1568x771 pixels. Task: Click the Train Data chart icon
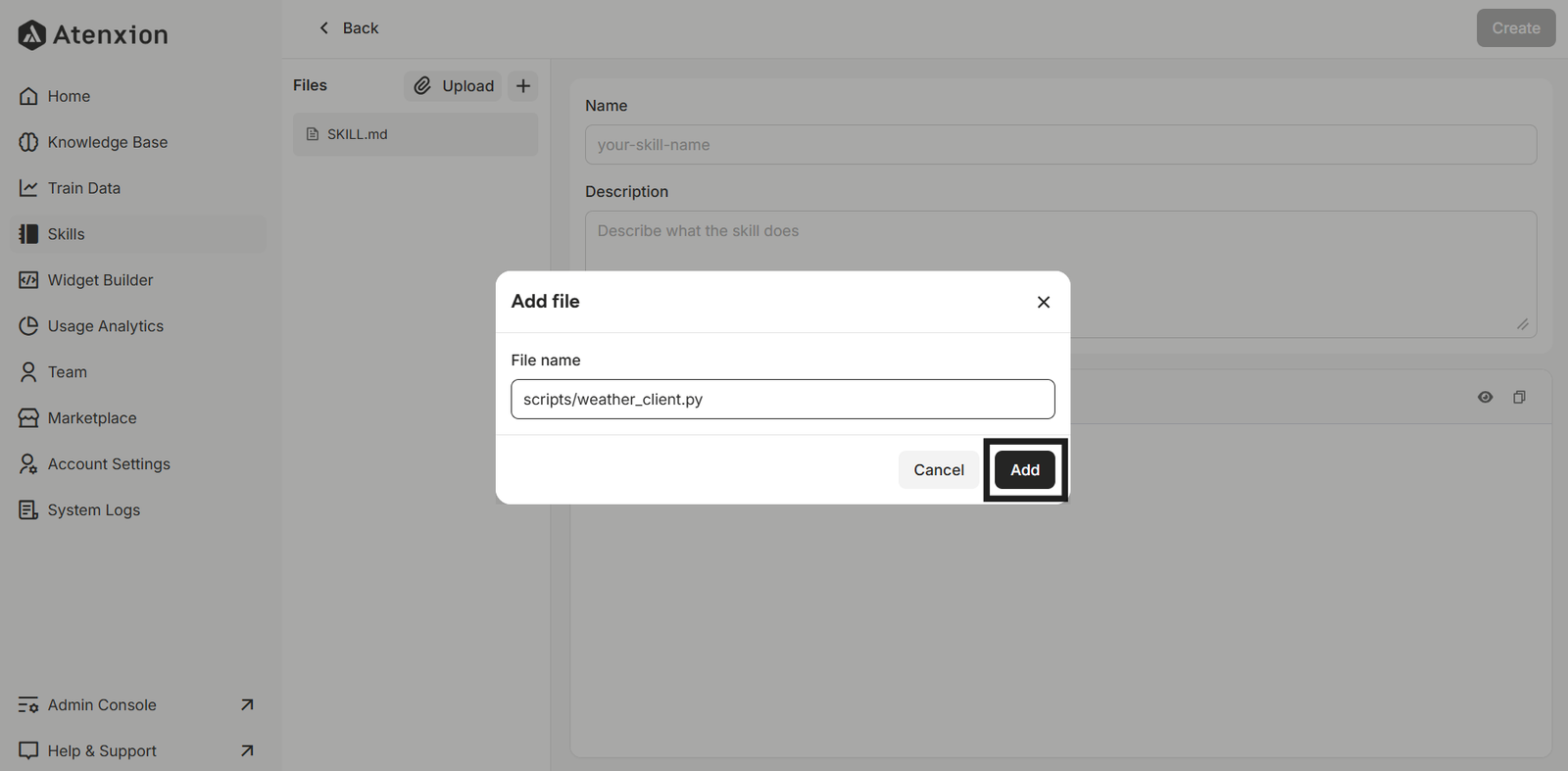click(x=28, y=188)
